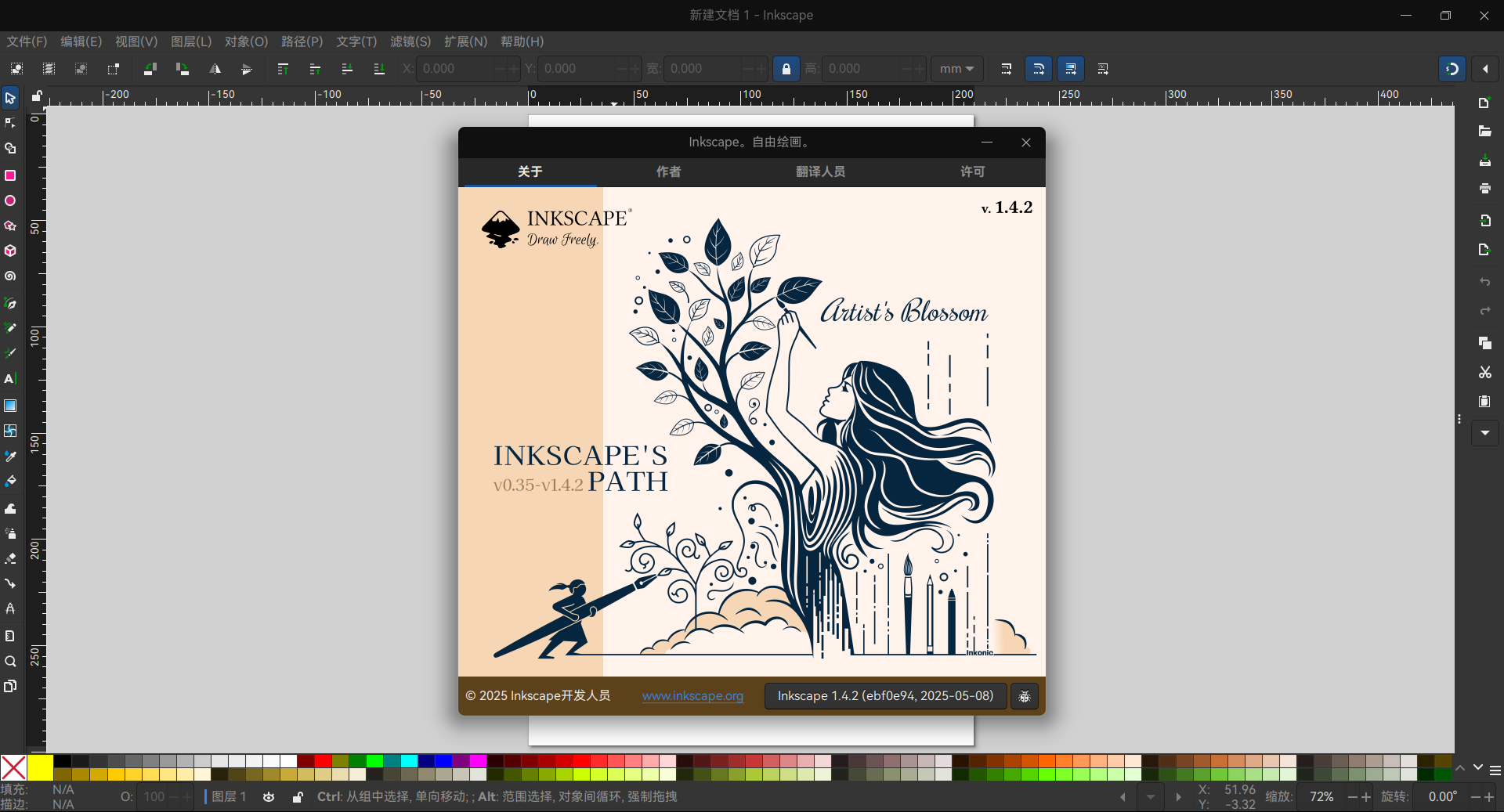1504x812 pixels.
Task: Click the no-paint X swatch
Action: click(x=14, y=767)
